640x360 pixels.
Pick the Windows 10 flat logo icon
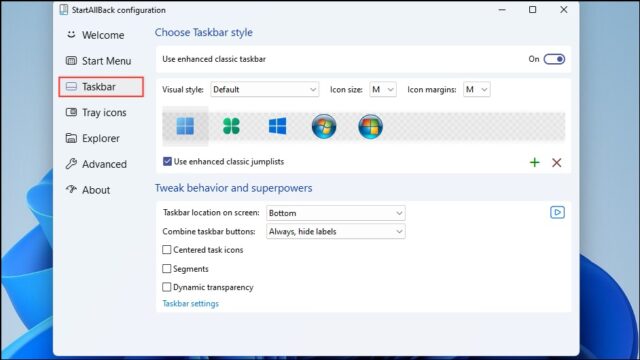(x=278, y=126)
